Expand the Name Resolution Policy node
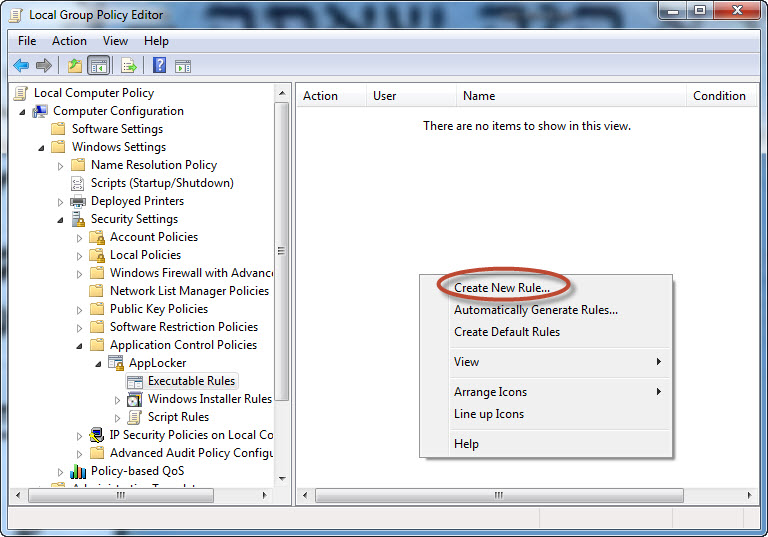The width and height of the screenshot is (768, 537). coord(60,166)
